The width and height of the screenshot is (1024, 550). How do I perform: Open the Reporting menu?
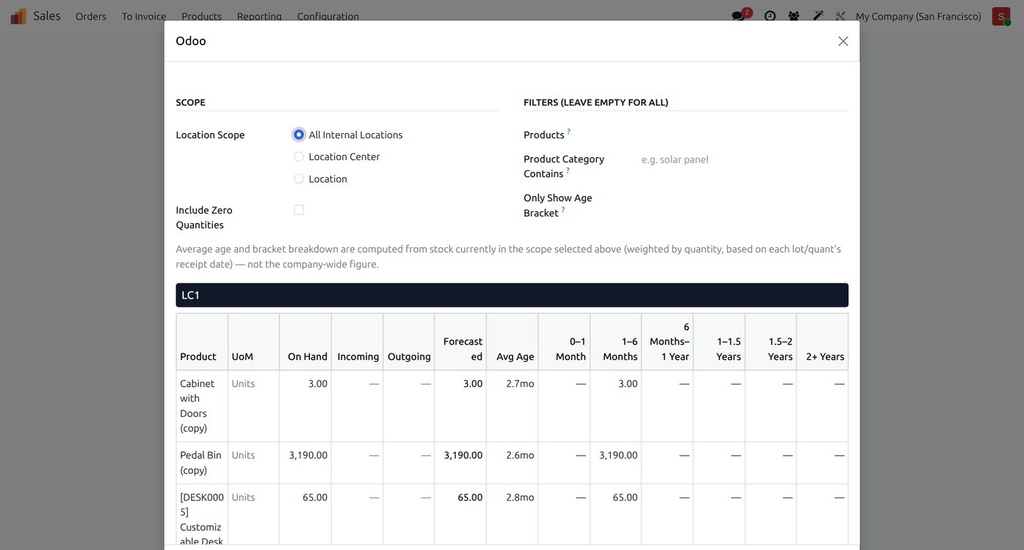259,16
